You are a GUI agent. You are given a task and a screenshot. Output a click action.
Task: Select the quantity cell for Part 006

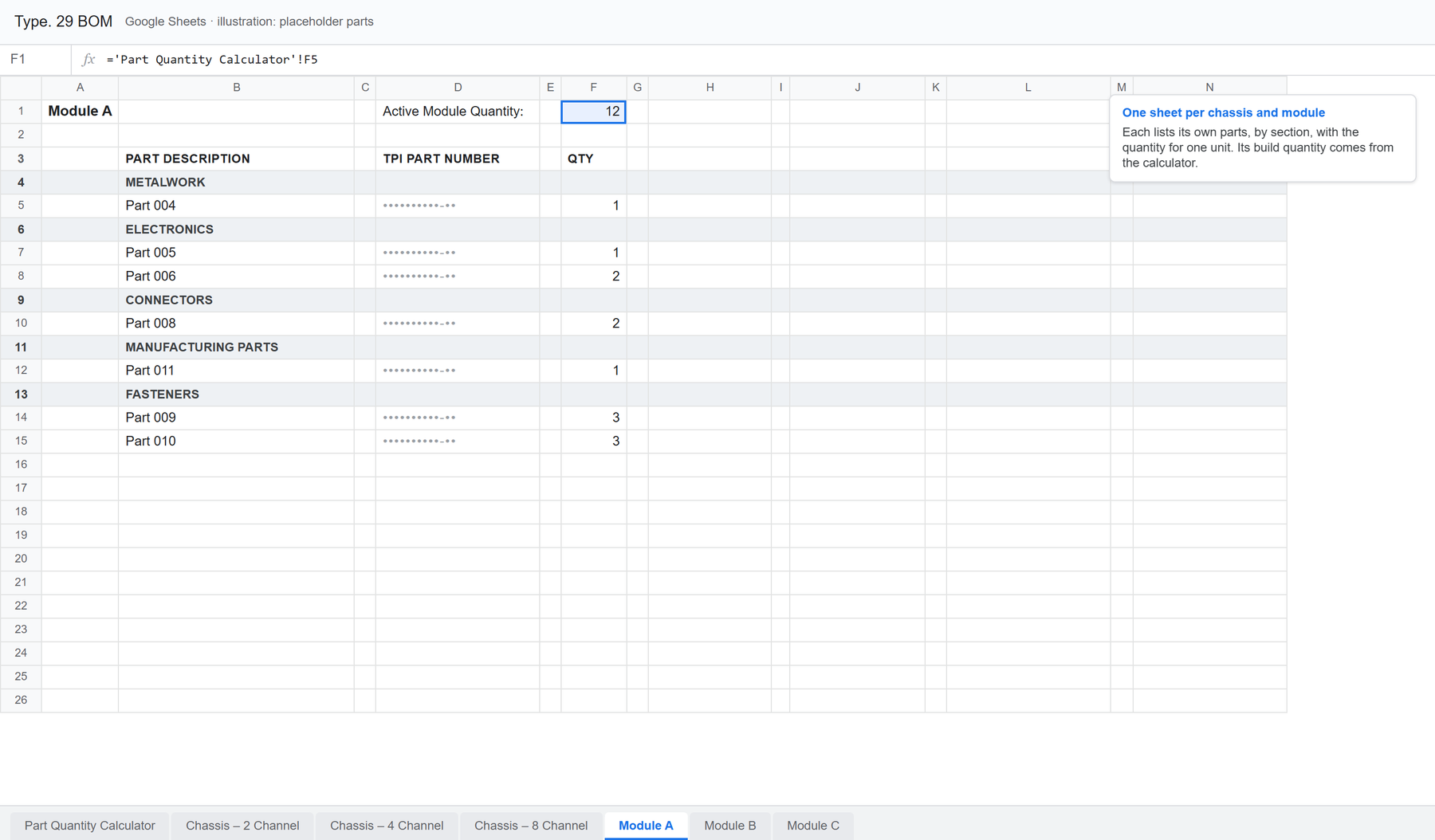[x=593, y=277]
